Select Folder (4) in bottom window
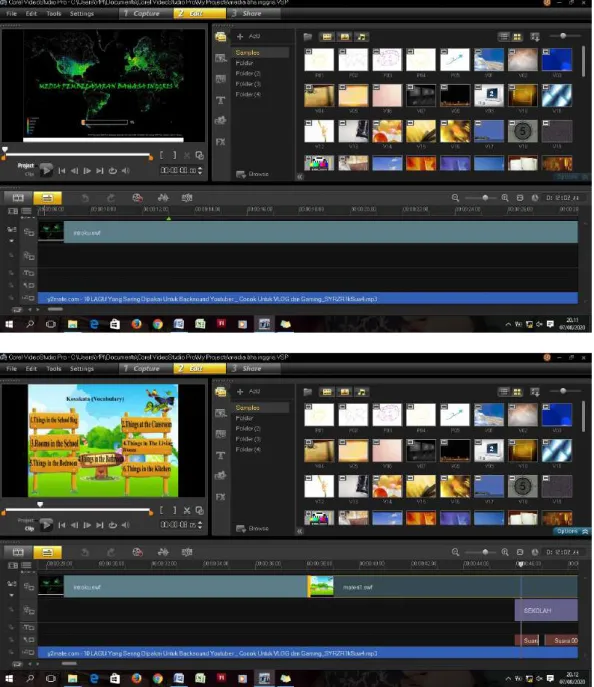This screenshot has height=687, width=594. [248, 449]
